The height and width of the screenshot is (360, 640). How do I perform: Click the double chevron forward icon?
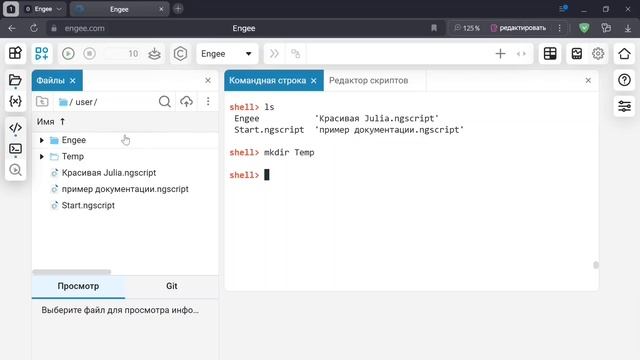[274, 53]
